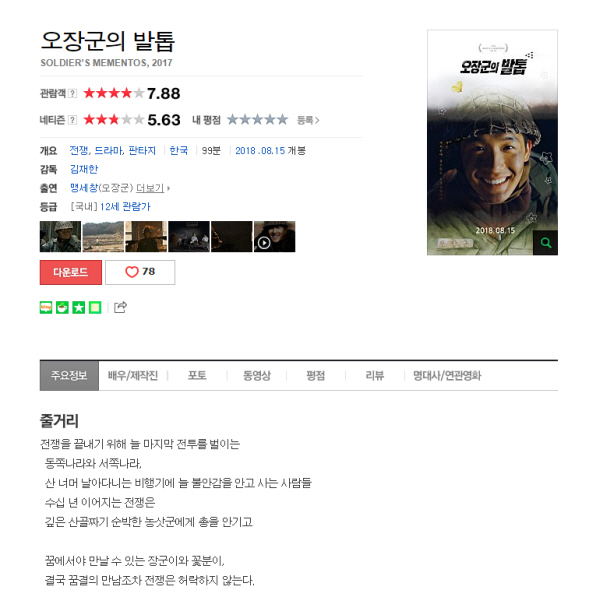600x604 pixels.
Task: Set my rating with 내 평점 stars
Action: (257, 120)
